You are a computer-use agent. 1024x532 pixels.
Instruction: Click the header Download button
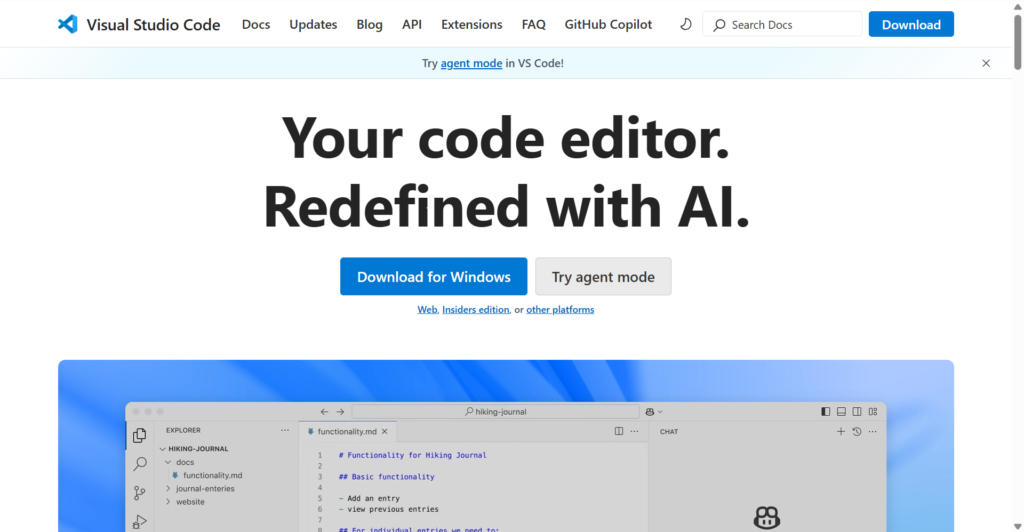(911, 25)
